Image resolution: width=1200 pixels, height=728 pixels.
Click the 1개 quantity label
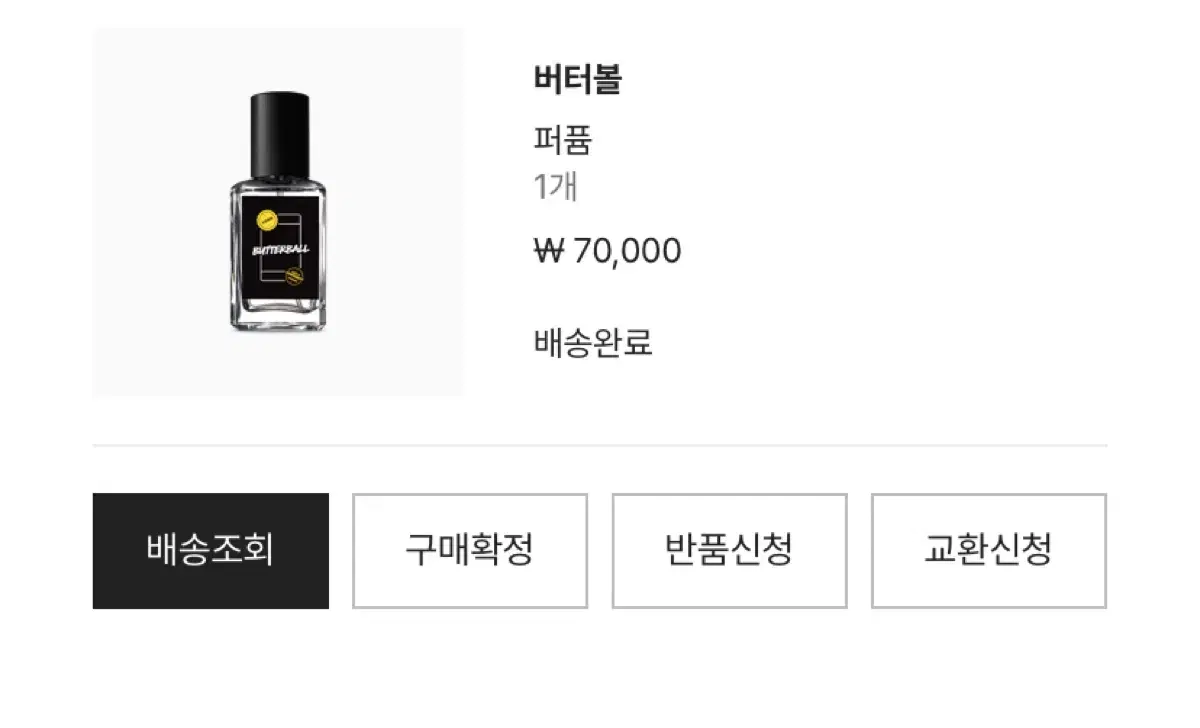click(x=556, y=187)
